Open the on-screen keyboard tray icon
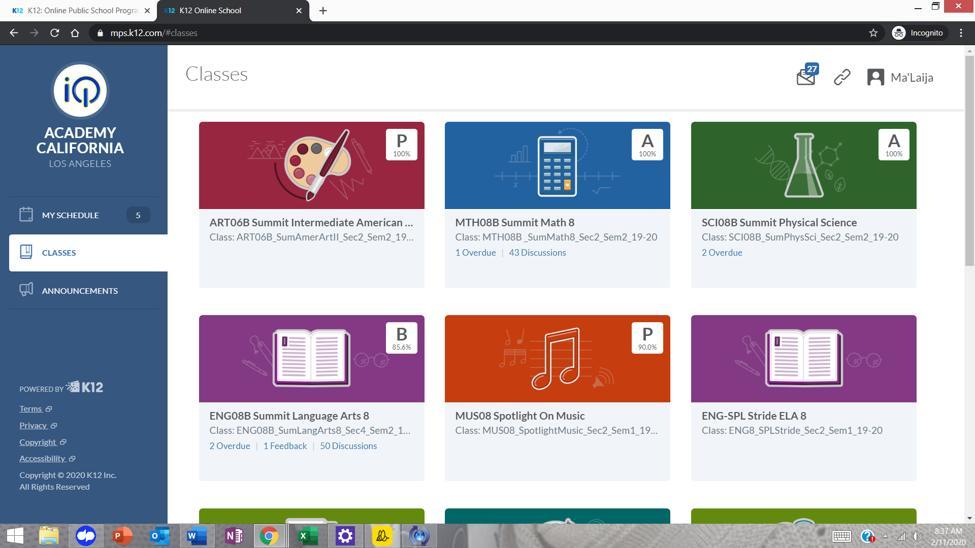The height and width of the screenshot is (548, 975). 842,536
